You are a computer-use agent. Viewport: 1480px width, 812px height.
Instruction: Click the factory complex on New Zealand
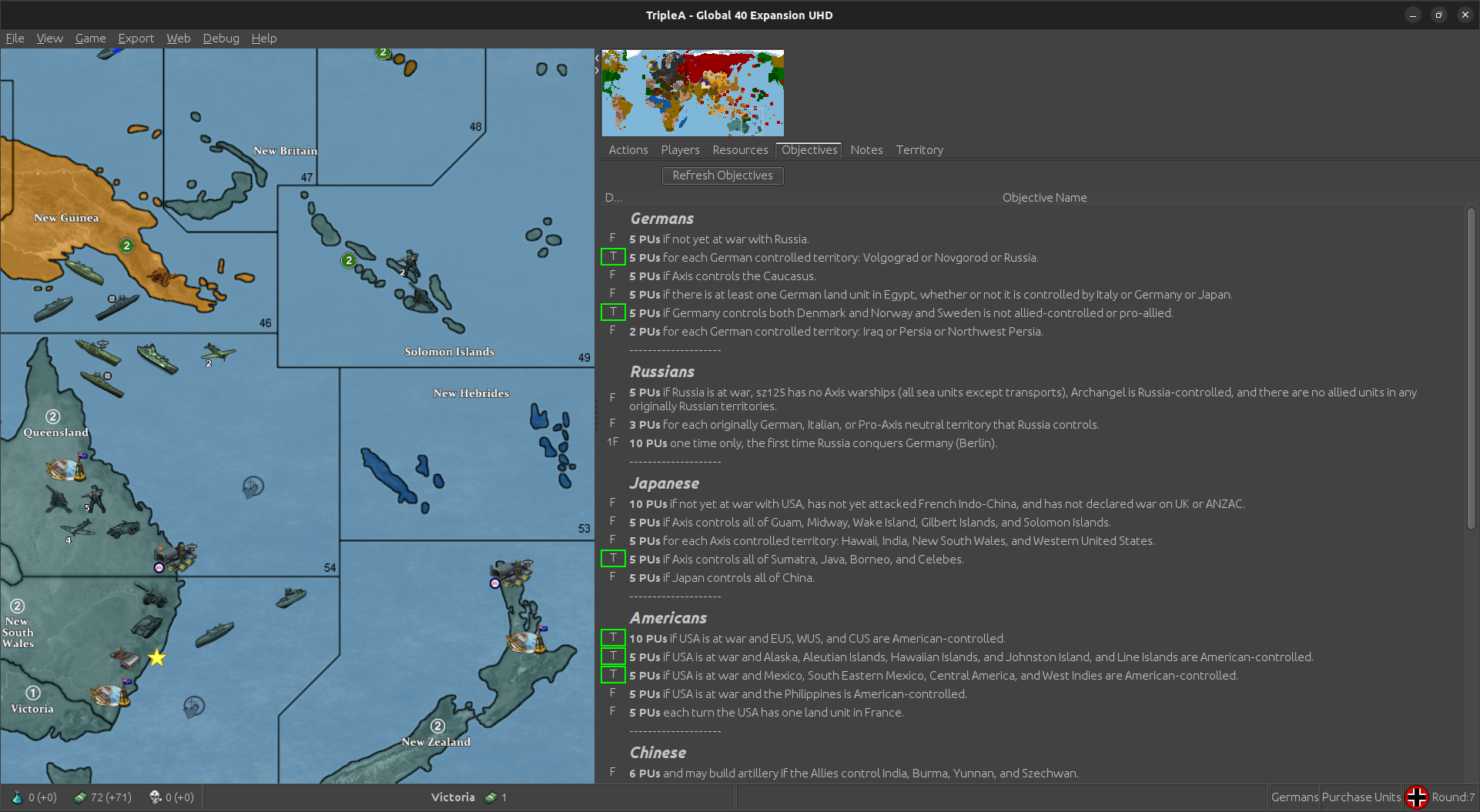pos(527,641)
